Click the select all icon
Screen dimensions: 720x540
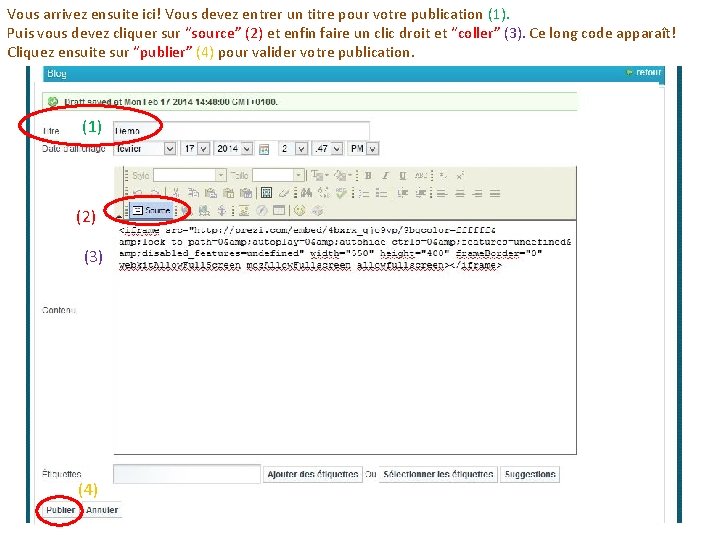[265, 193]
